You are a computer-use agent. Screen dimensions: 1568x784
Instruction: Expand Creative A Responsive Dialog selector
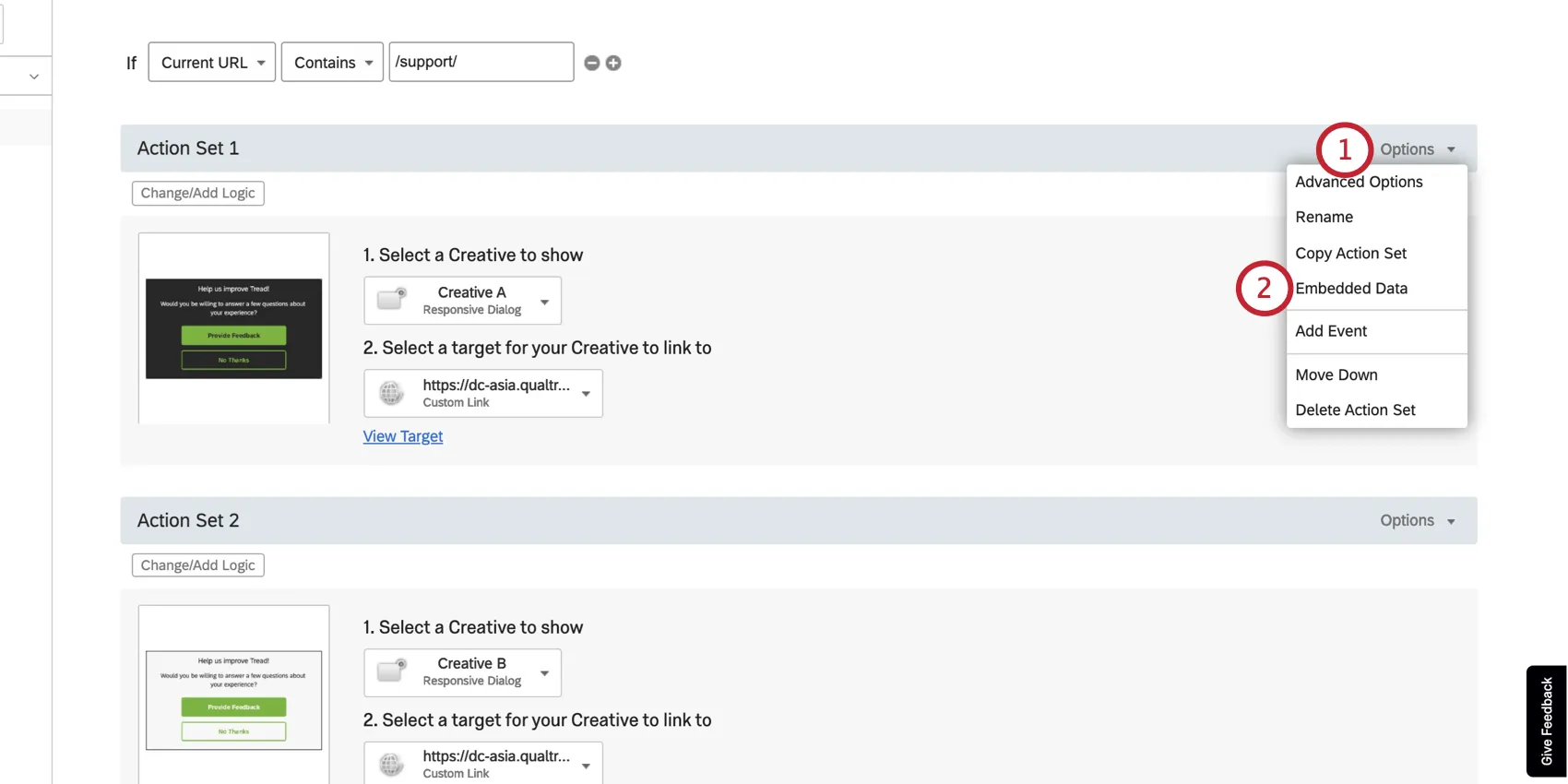tap(544, 302)
